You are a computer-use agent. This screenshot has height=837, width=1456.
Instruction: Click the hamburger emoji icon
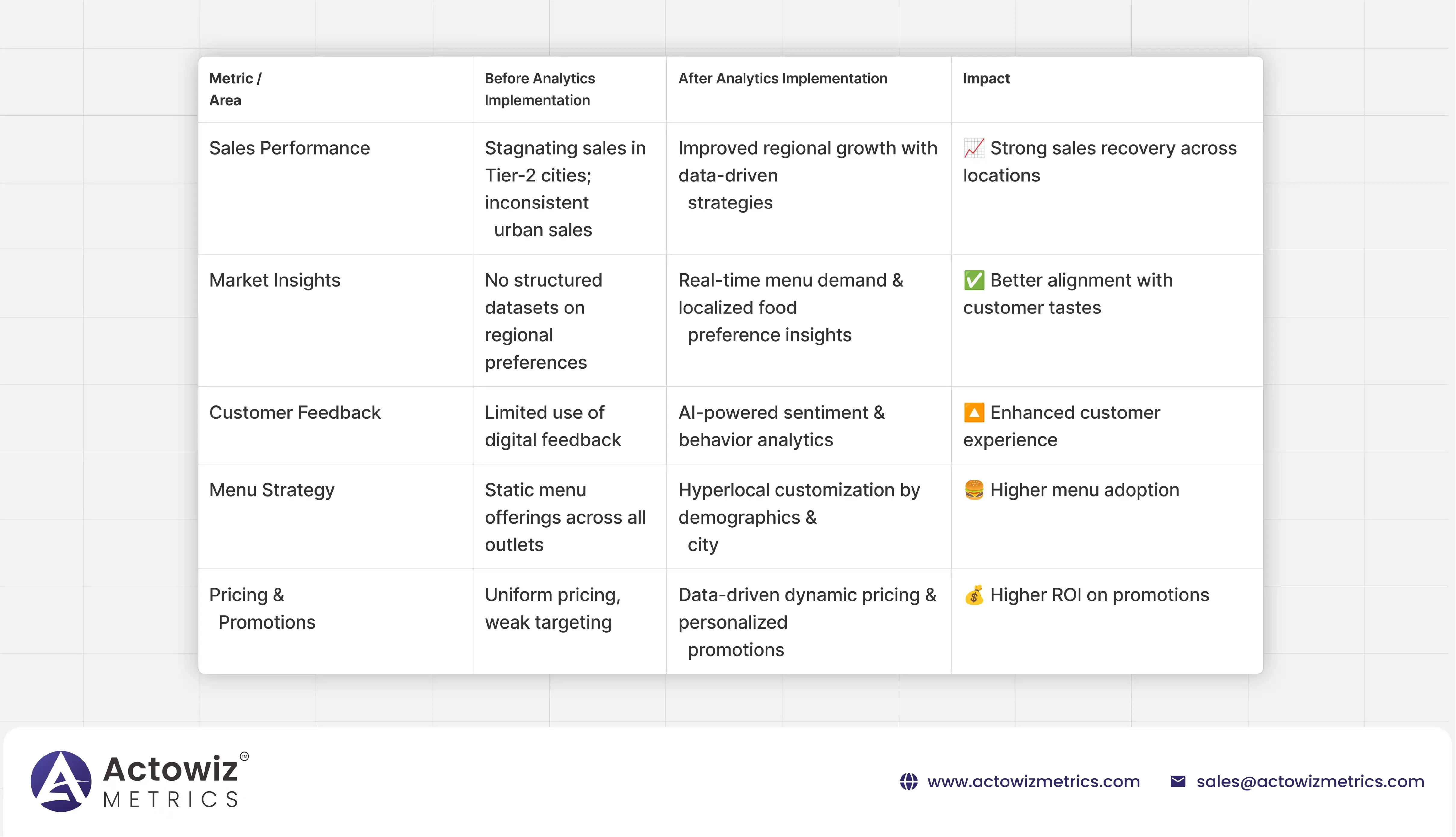point(974,490)
